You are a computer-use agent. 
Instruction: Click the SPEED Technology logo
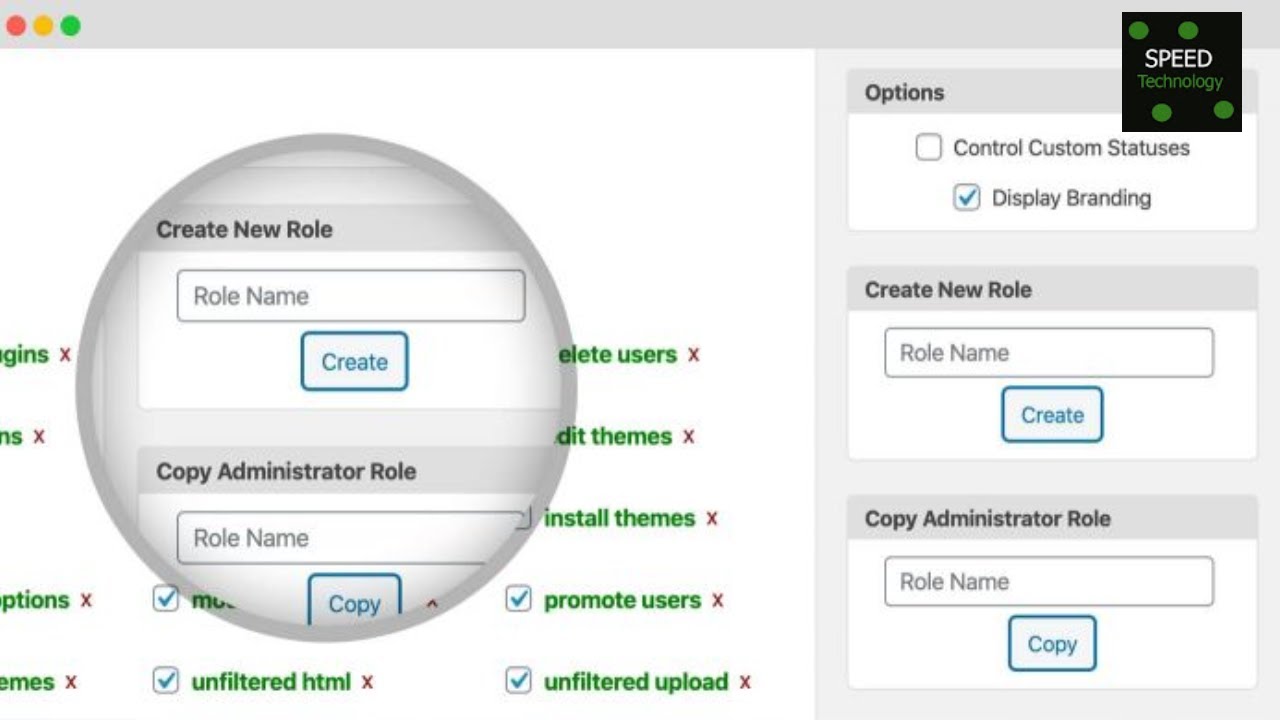[x=1181, y=72]
